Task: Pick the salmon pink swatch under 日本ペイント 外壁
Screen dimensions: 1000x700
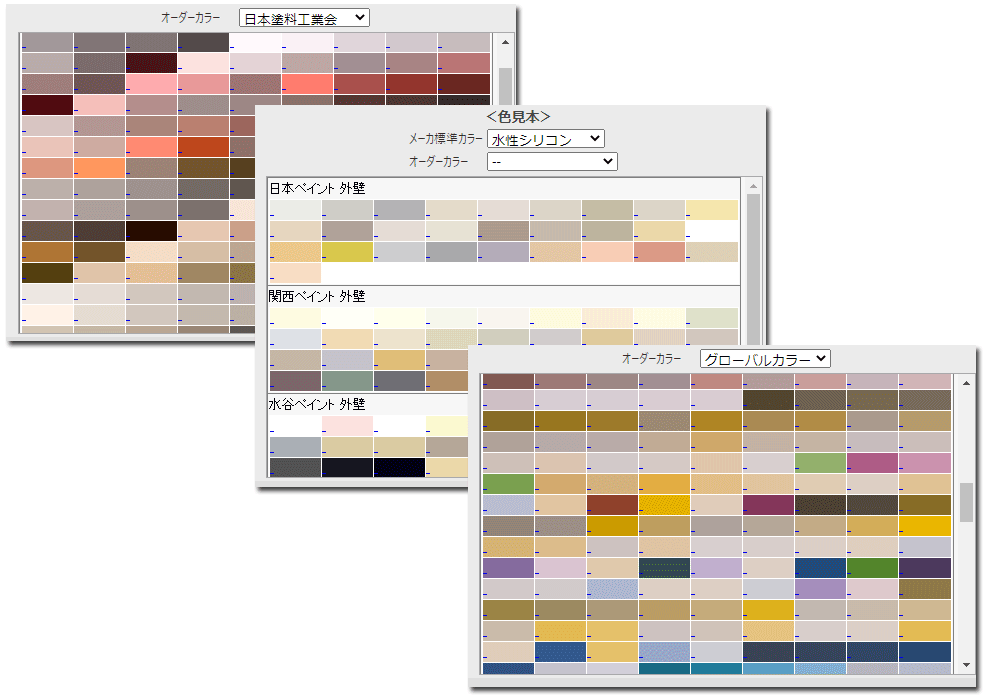Action: 659,252
